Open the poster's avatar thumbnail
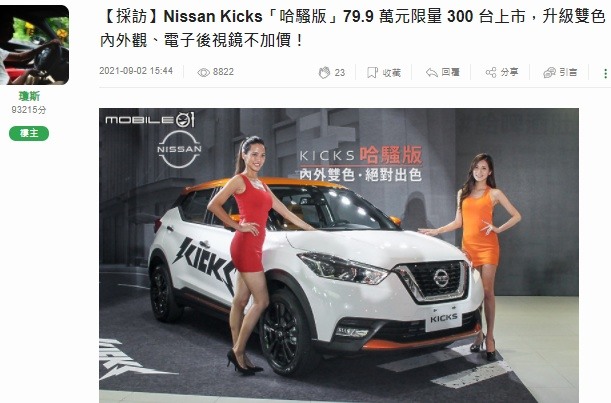This screenshot has width=611, height=403. 34,45
